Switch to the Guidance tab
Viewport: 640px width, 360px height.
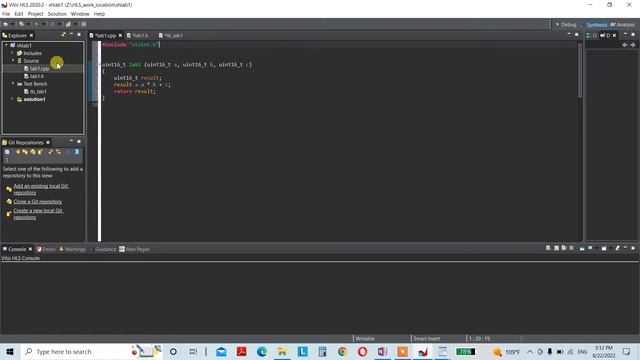(103, 249)
